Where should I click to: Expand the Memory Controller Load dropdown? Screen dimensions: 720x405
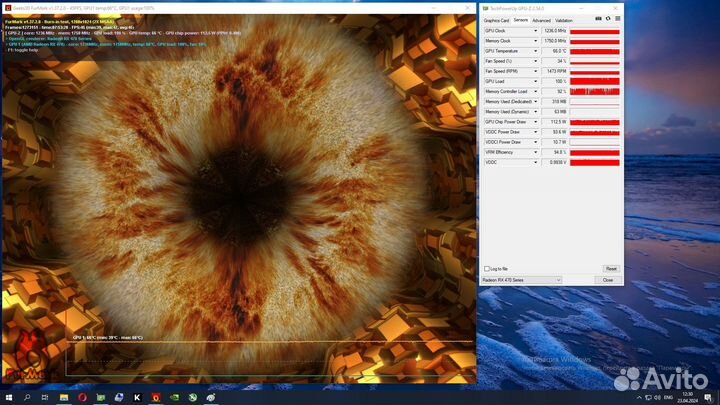pos(535,91)
